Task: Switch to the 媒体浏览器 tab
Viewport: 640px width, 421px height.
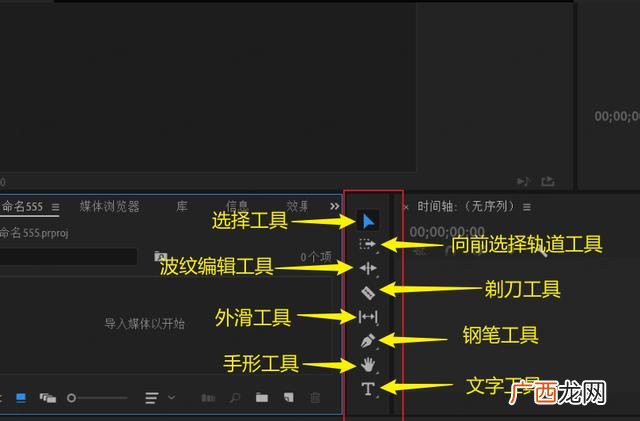Action: coord(109,207)
